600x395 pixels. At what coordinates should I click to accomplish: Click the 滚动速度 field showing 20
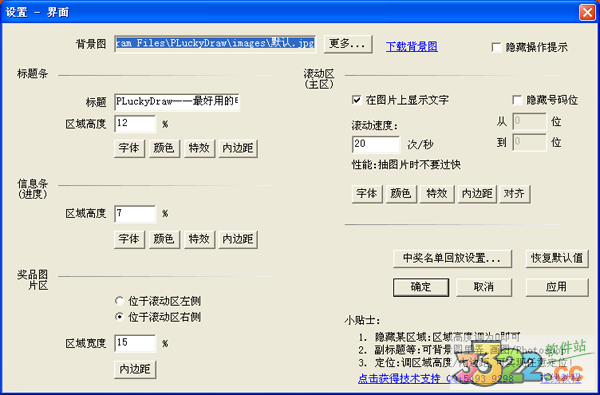click(376, 144)
